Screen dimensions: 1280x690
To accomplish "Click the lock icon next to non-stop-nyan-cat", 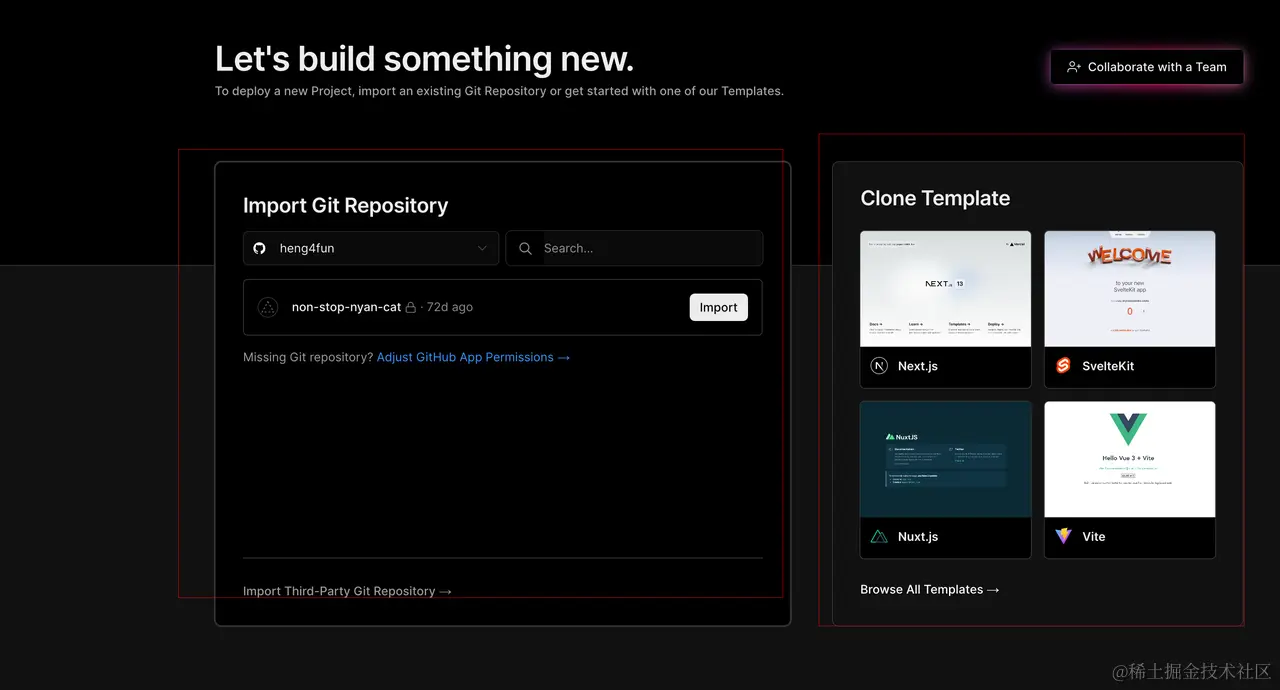I will [x=410, y=307].
